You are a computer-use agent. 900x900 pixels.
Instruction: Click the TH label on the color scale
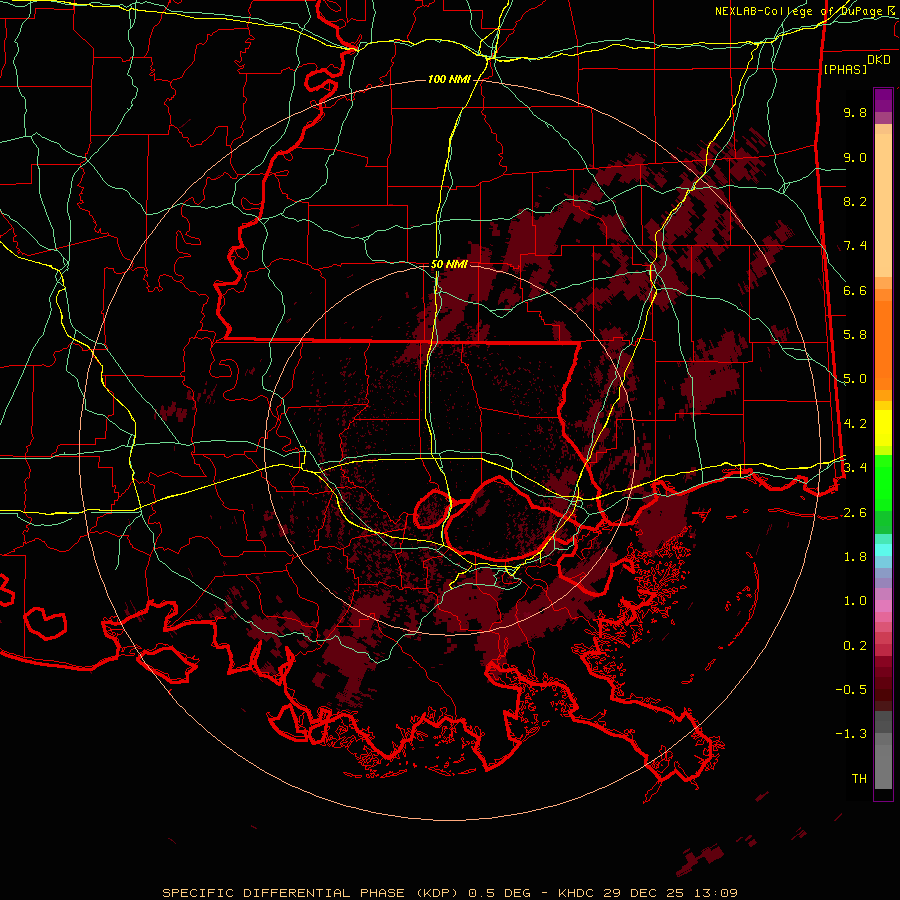point(859,779)
